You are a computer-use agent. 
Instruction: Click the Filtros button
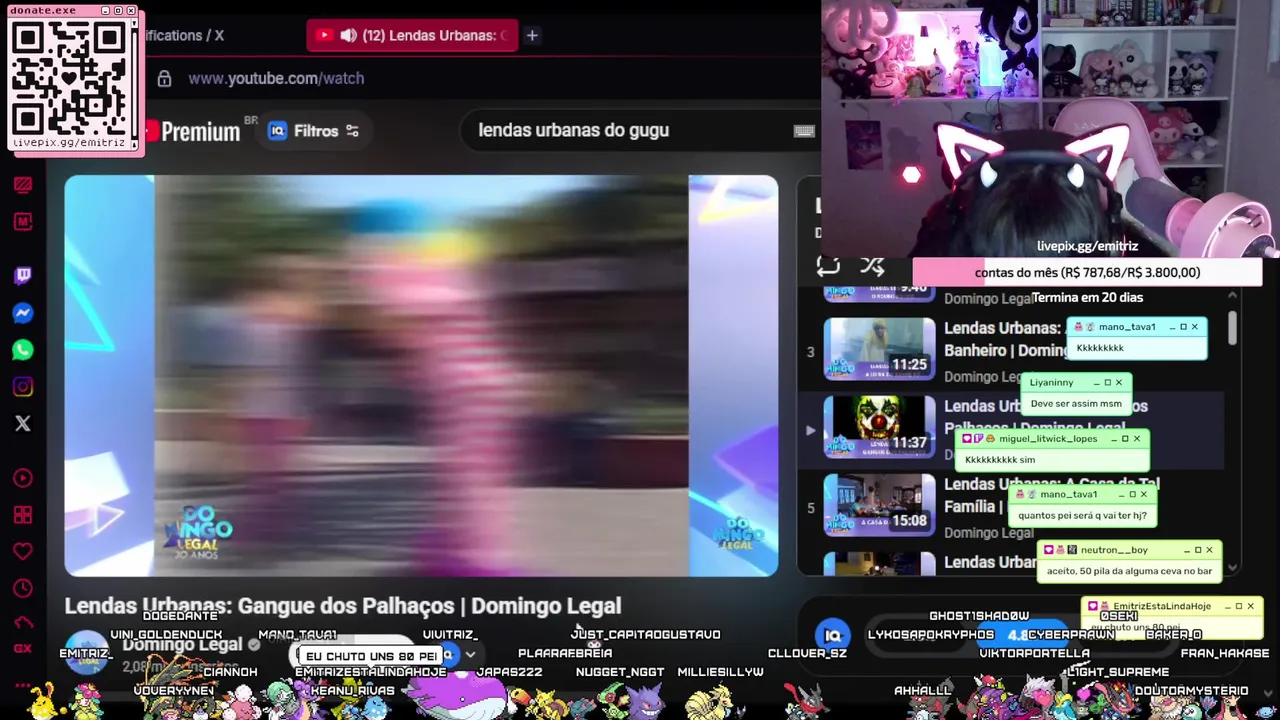point(313,131)
